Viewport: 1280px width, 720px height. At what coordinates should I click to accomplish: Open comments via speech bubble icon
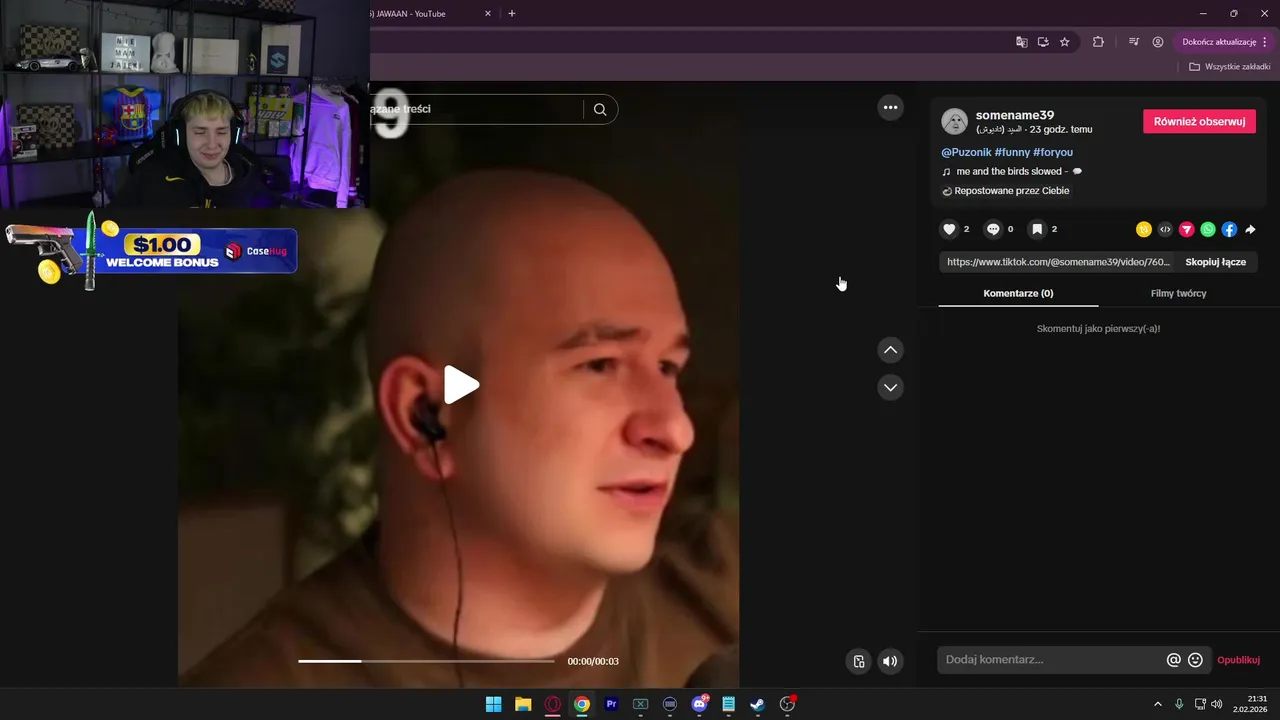(x=993, y=229)
